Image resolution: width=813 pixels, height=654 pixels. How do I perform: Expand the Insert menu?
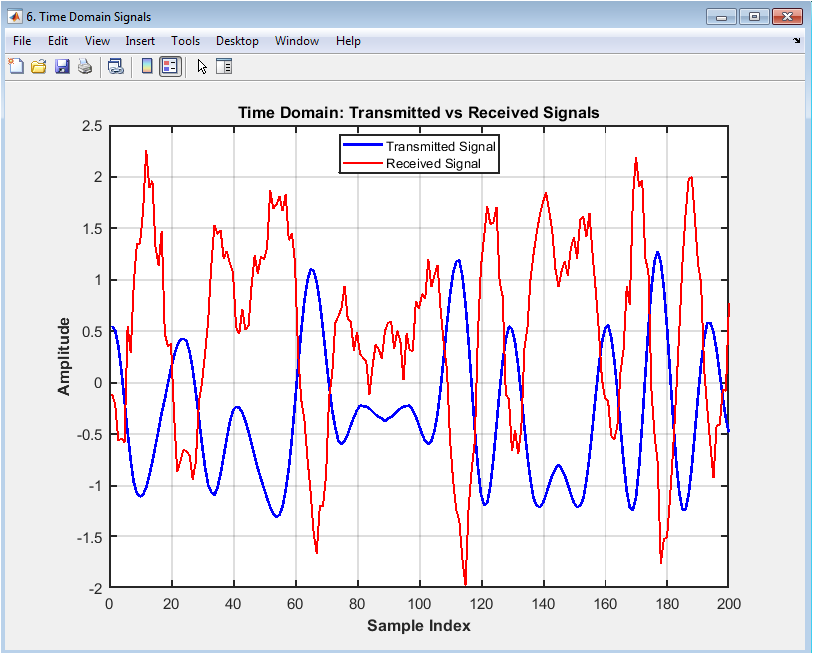tap(140, 41)
